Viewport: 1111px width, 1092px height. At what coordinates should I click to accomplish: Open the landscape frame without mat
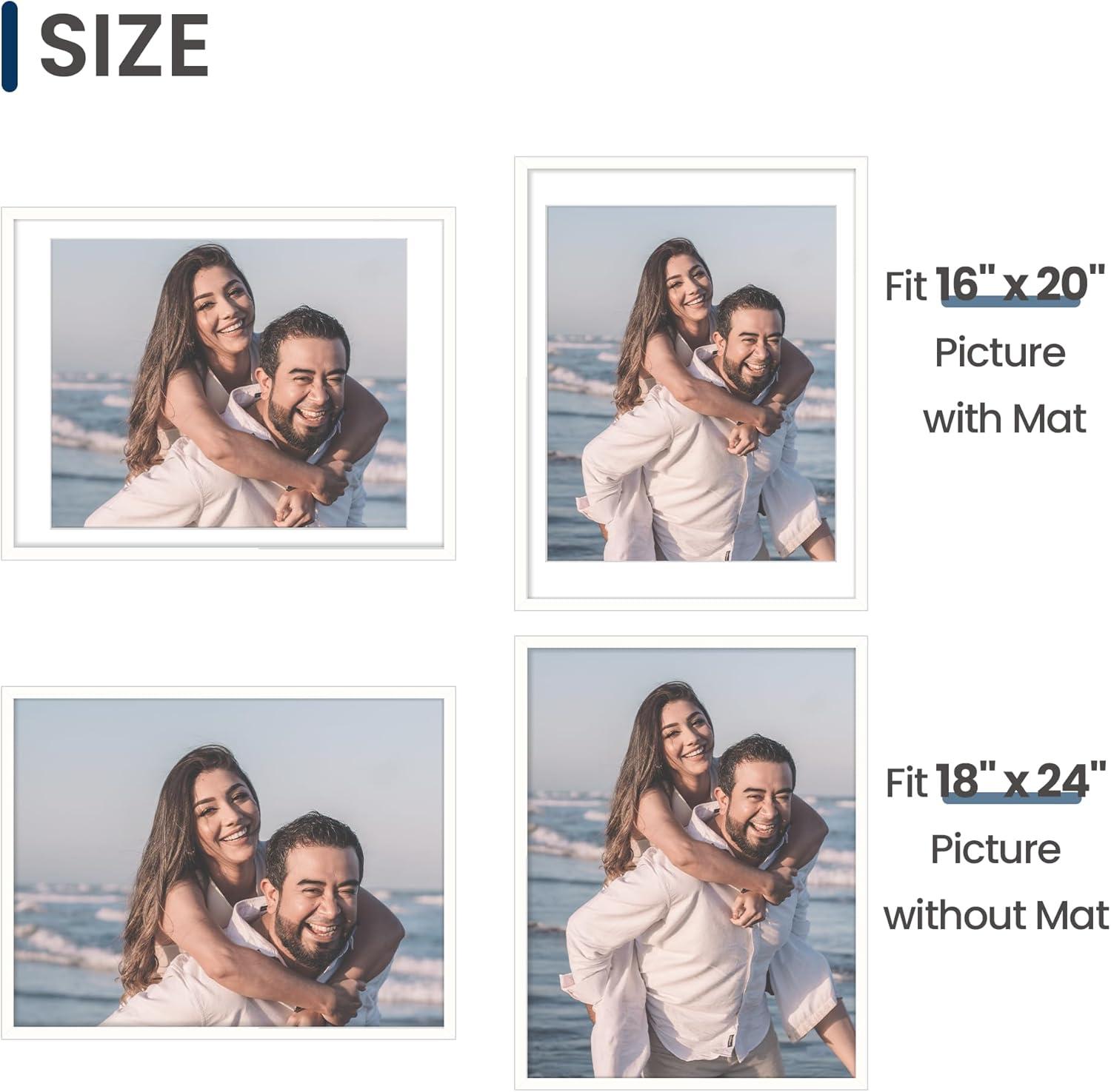[228, 863]
